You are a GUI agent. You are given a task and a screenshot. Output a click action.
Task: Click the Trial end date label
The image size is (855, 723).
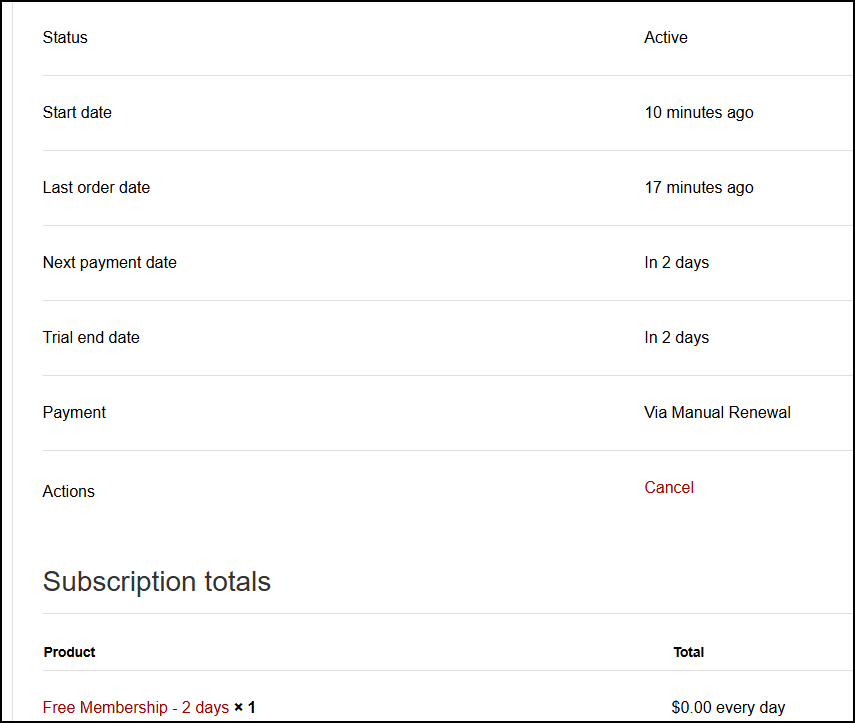tap(91, 338)
